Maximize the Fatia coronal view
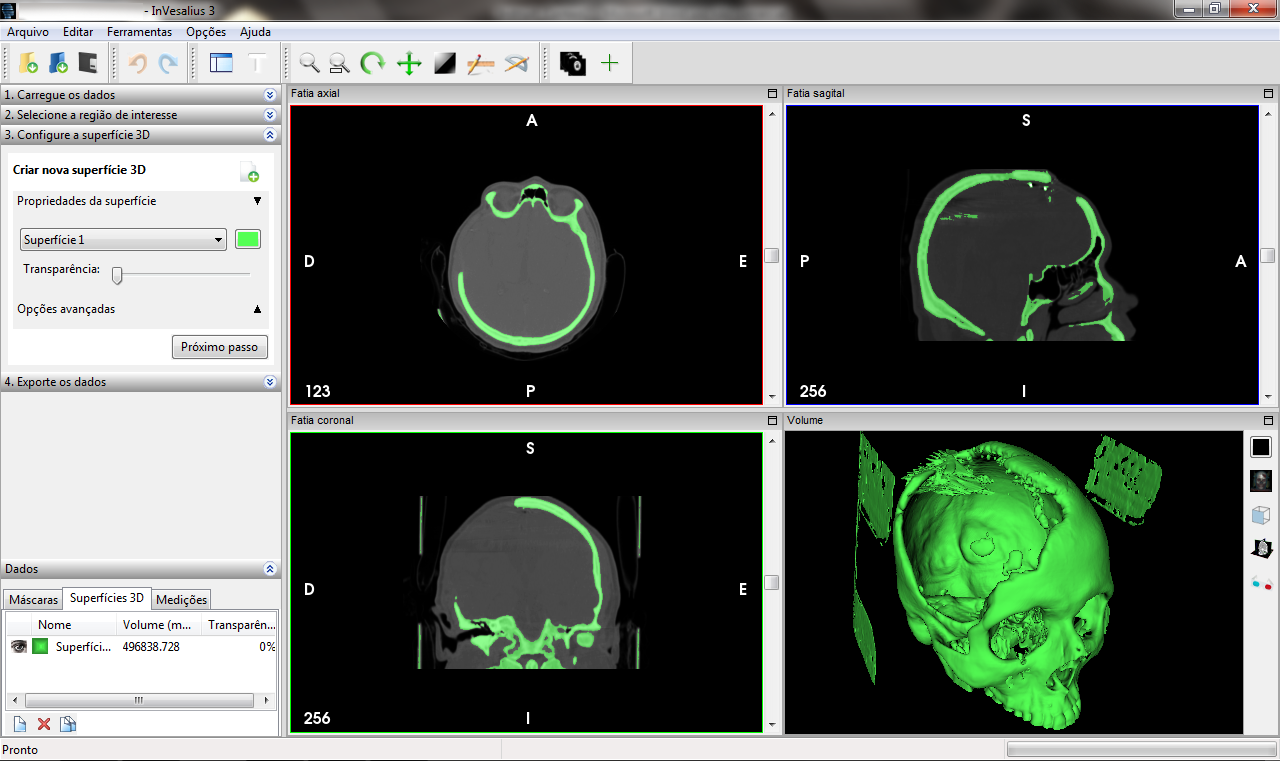Viewport: 1280px width, 761px height. pyautogui.click(x=772, y=420)
